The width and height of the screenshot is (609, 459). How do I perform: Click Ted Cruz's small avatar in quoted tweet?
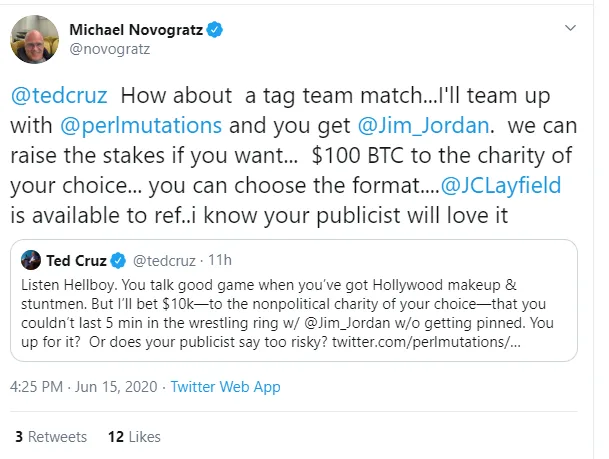coord(31,260)
